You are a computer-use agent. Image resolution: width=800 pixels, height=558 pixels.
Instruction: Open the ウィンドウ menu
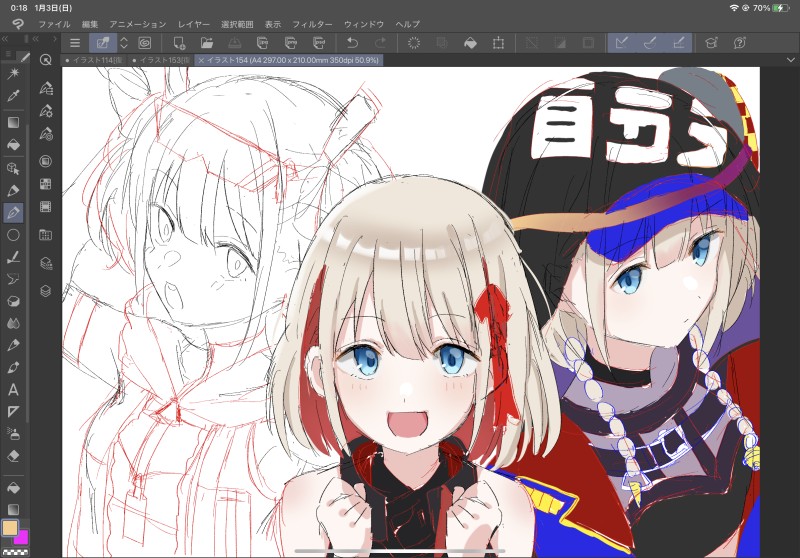point(363,24)
